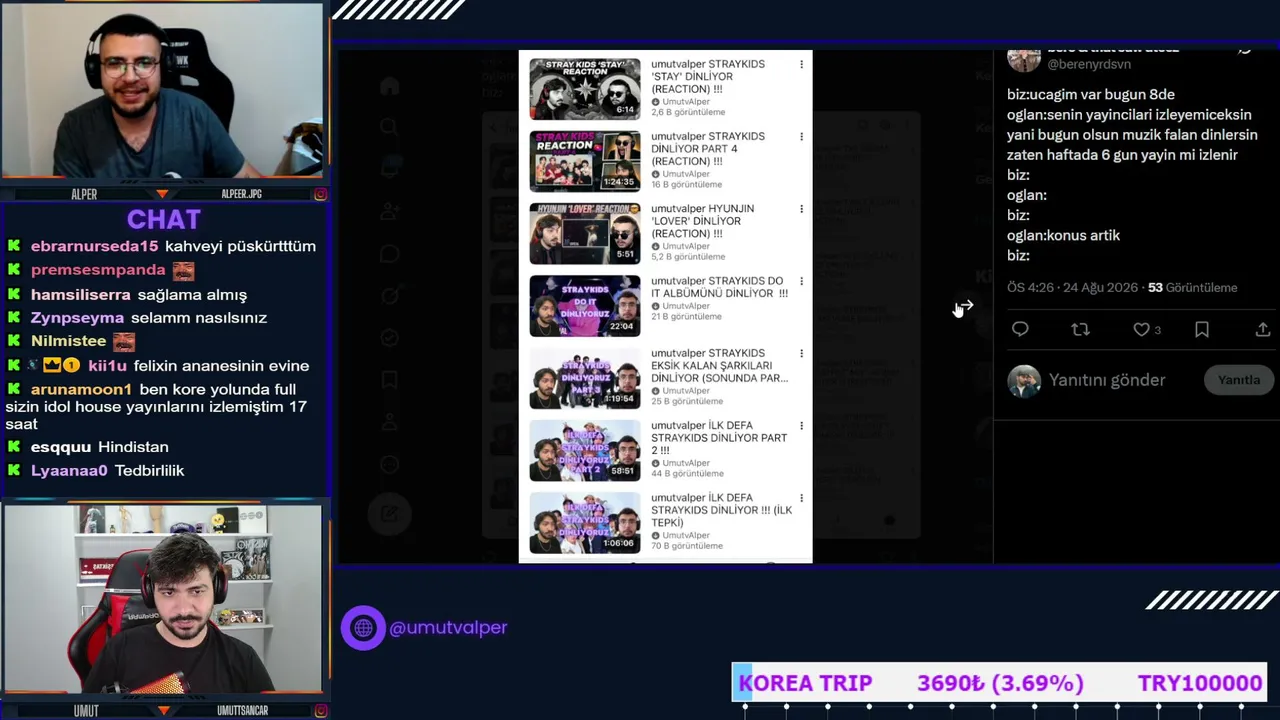Open options for STRAYKIDS DİNLİYOR PART 4 video
1280x720 pixels.
click(801, 137)
